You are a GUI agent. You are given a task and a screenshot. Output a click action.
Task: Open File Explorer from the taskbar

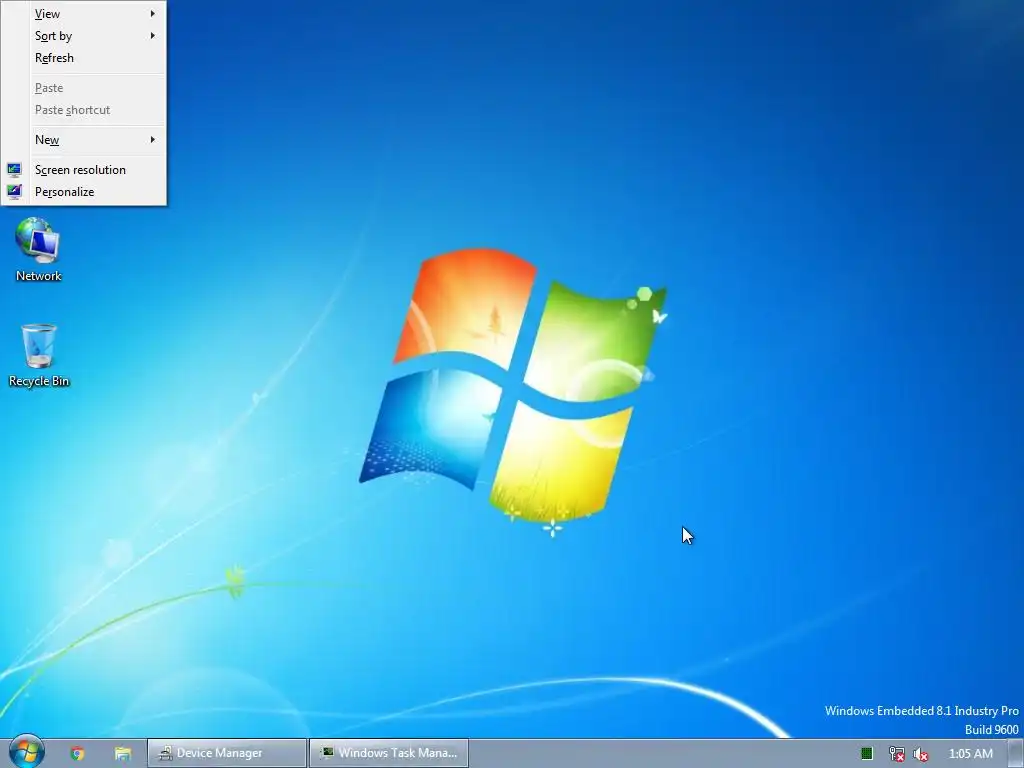pos(123,753)
